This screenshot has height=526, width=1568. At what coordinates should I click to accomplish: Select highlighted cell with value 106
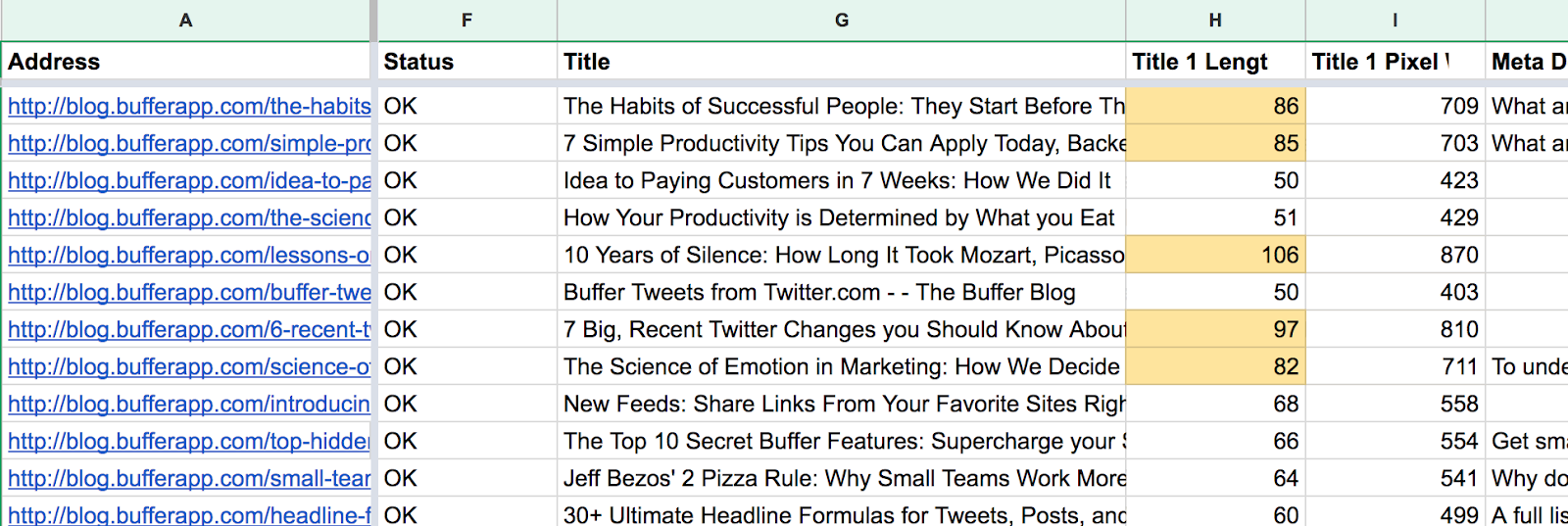tap(1215, 255)
